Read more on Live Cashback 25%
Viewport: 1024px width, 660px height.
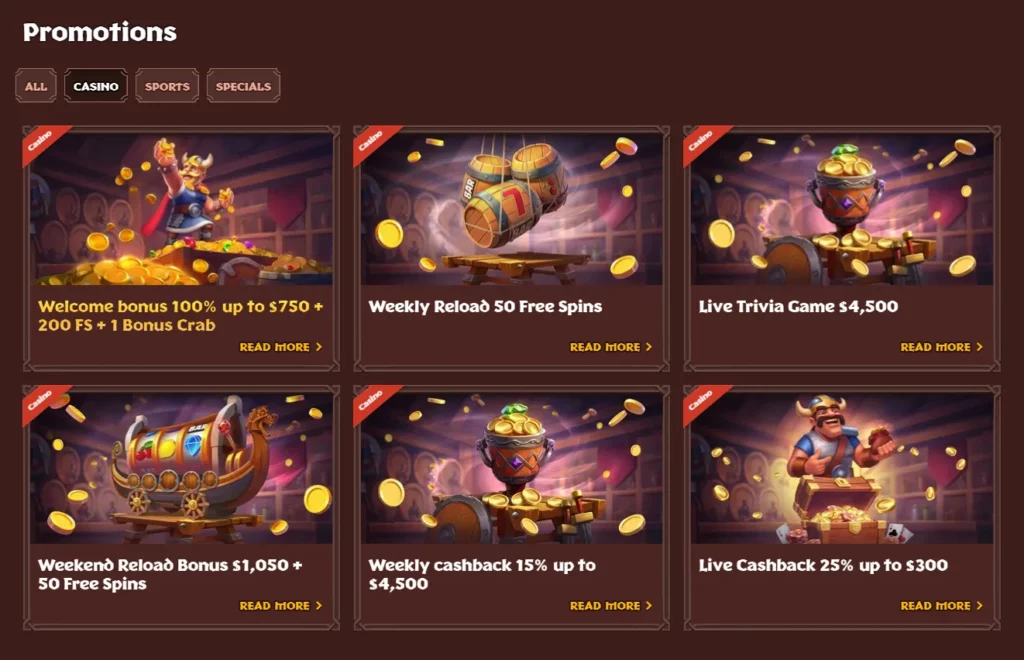[942, 606]
